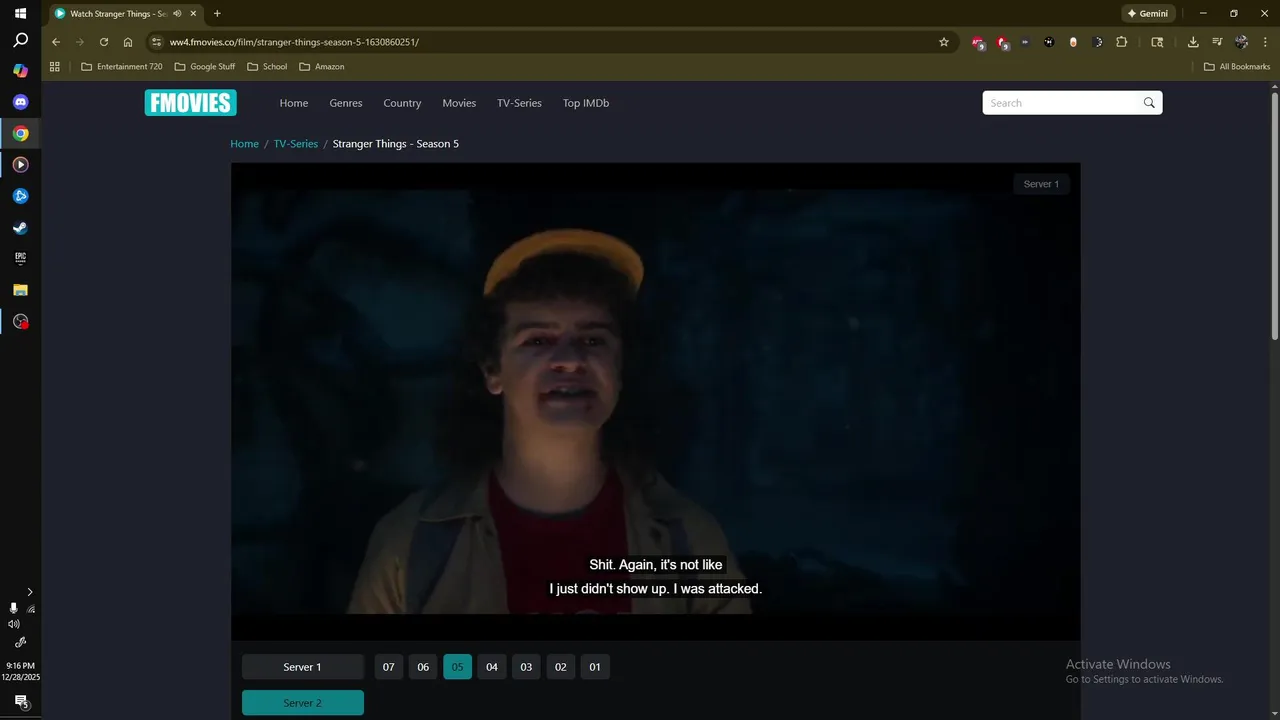Open the Chrome apps grid in the bookmarks bar
Image resolution: width=1280 pixels, height=720 pixels.
pos(55,67)
